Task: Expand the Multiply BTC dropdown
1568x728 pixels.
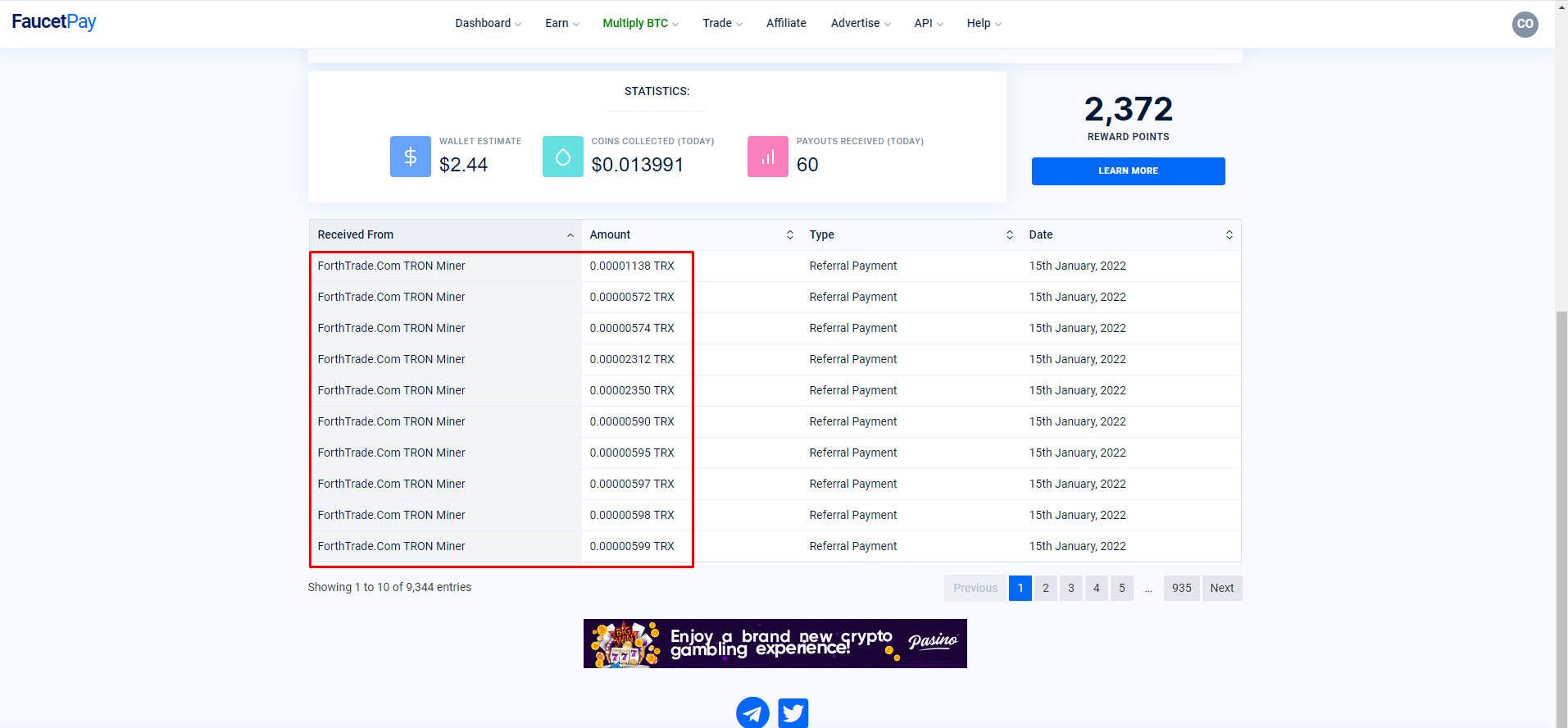Action: (641, 23)
